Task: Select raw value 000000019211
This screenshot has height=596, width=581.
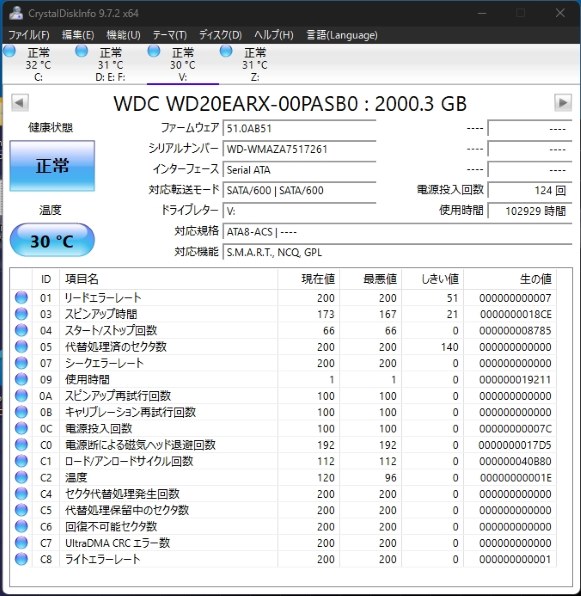Action: [x=515, y=379]
